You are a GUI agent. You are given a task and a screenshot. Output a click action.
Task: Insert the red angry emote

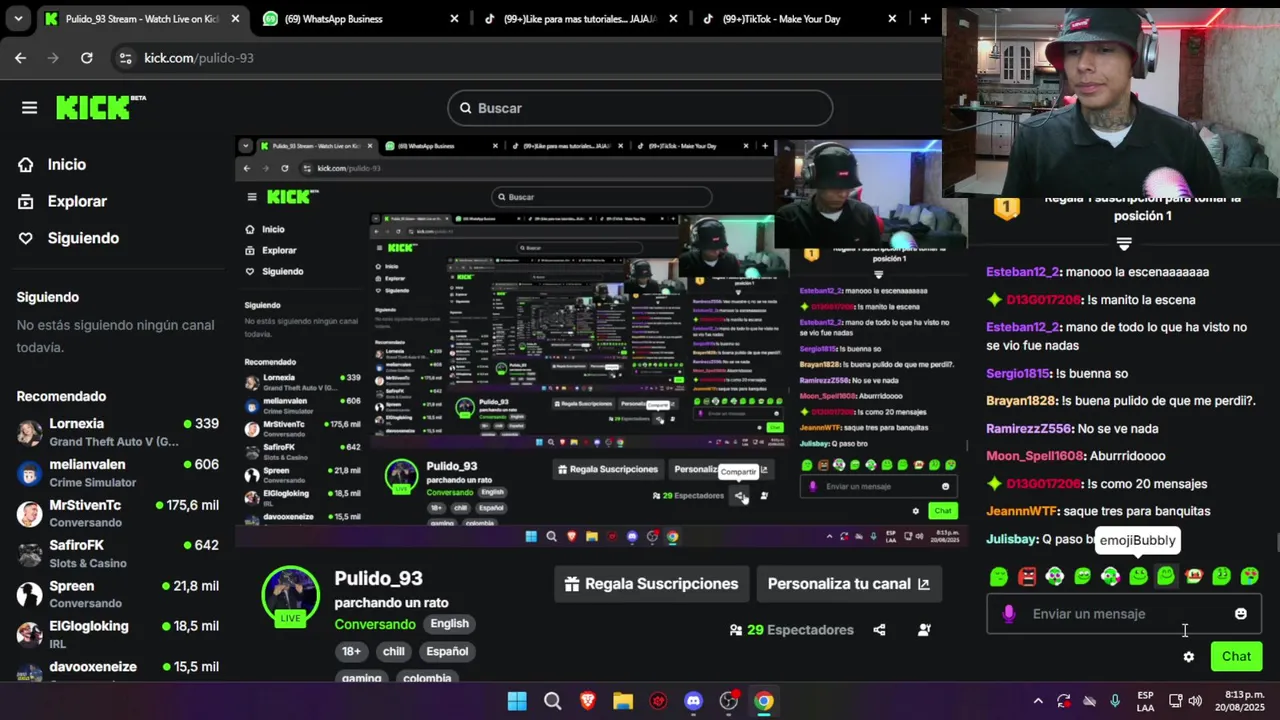[1027, 576]
